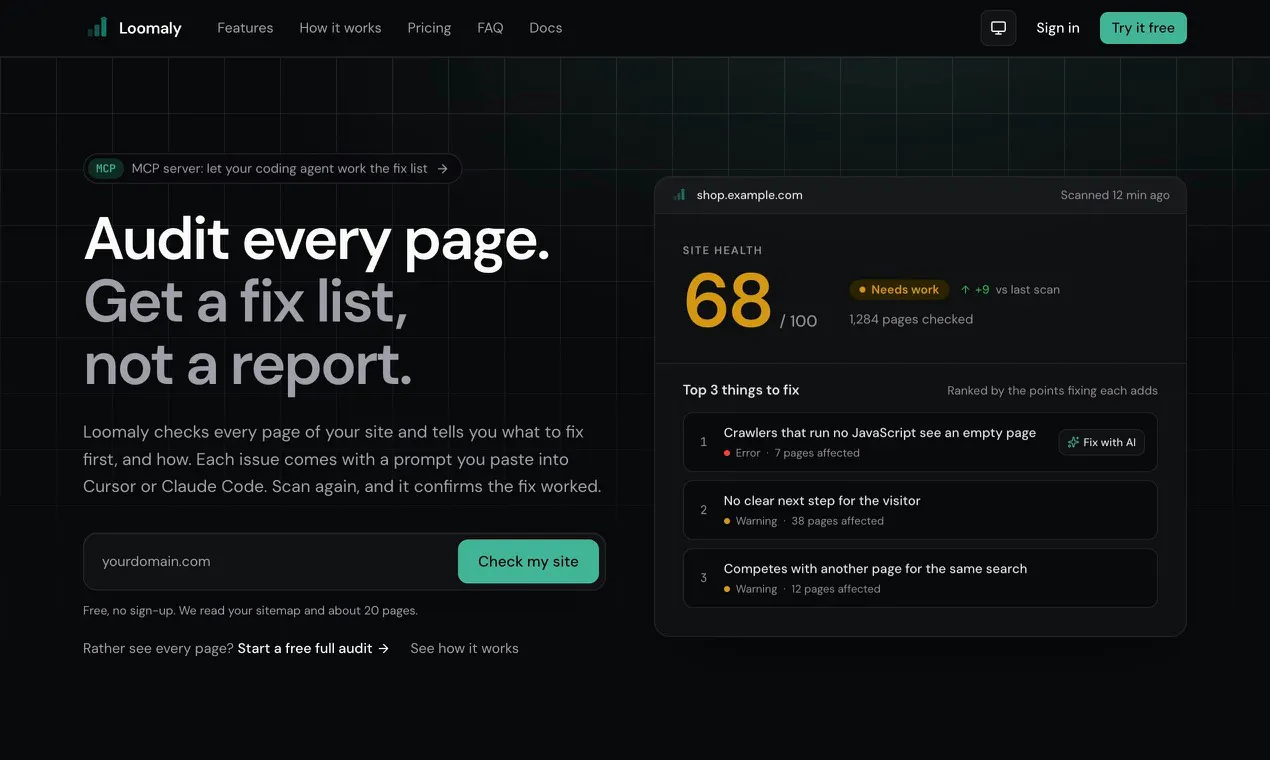1270x760 pixels.
Task: Open the Competes with another page issue
Action: pyautogui.click(x=920, y=578)
